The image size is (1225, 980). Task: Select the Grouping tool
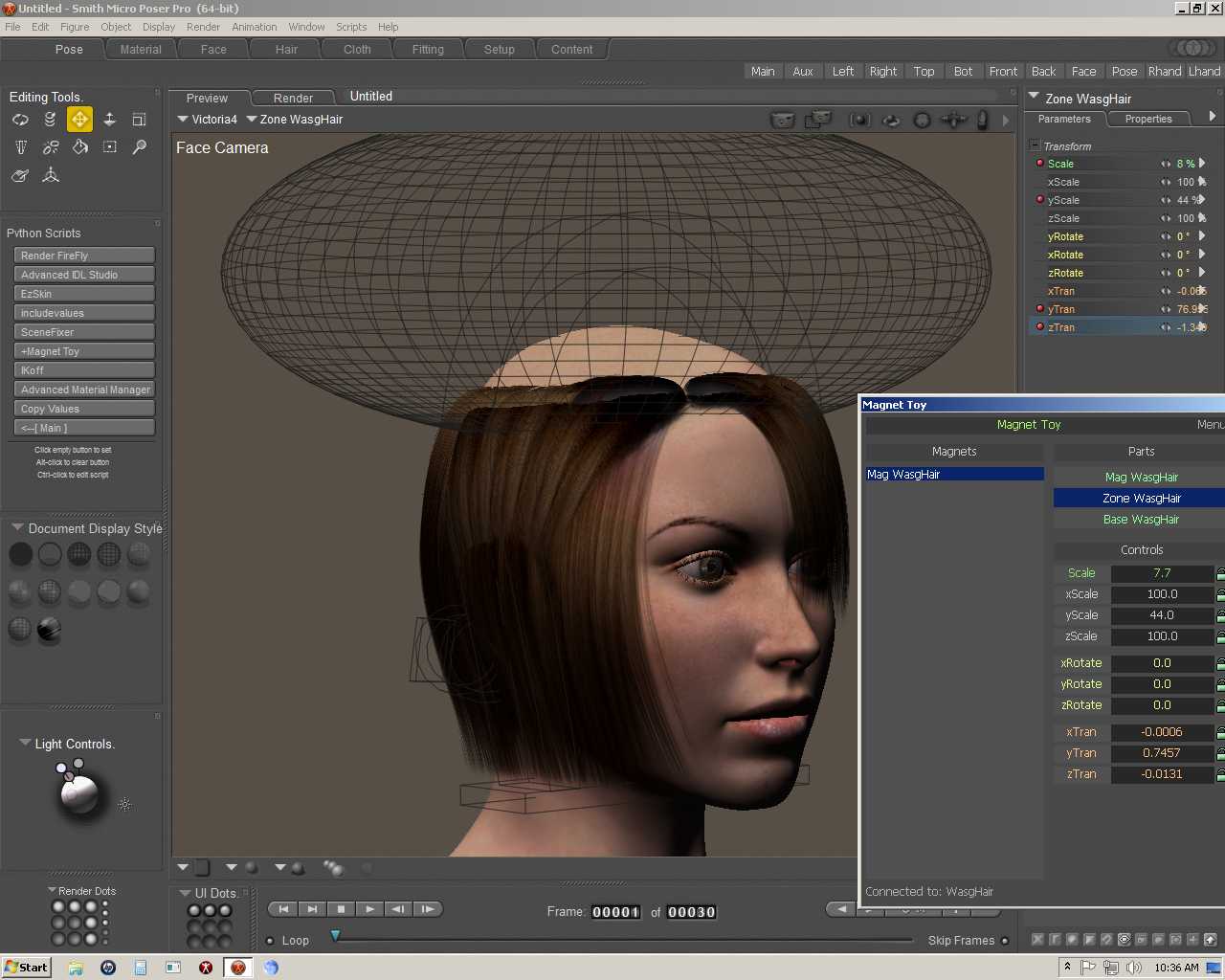coord(109,147)
